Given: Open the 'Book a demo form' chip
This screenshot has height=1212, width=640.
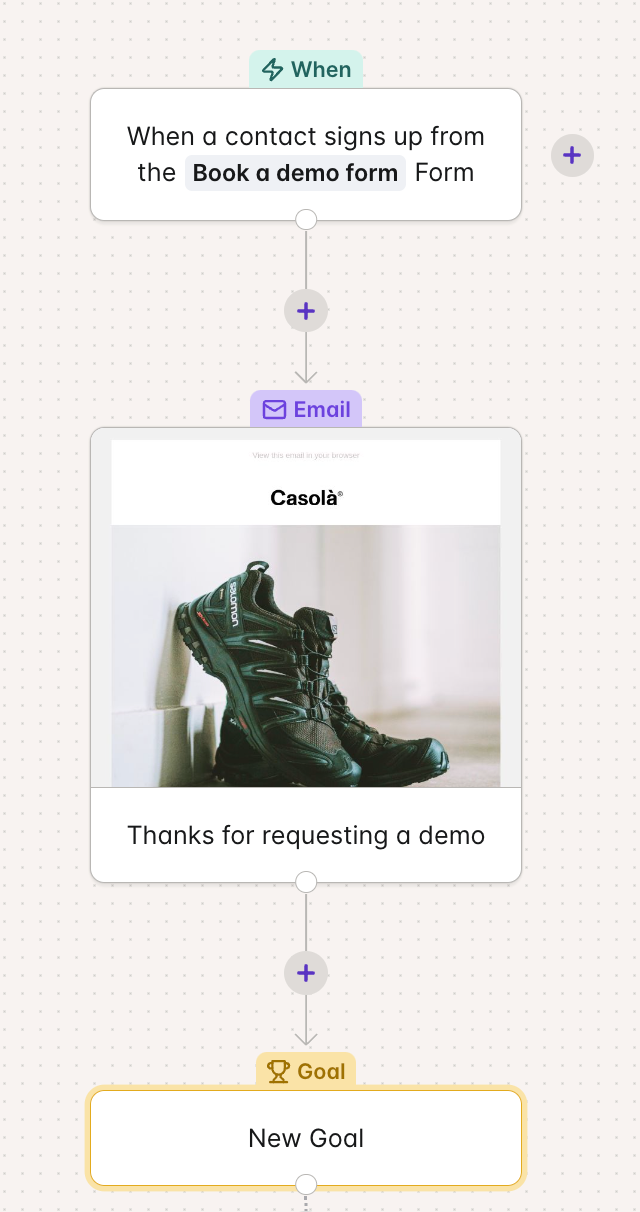Looking at the screenshot, I should [x=295, y=173].
